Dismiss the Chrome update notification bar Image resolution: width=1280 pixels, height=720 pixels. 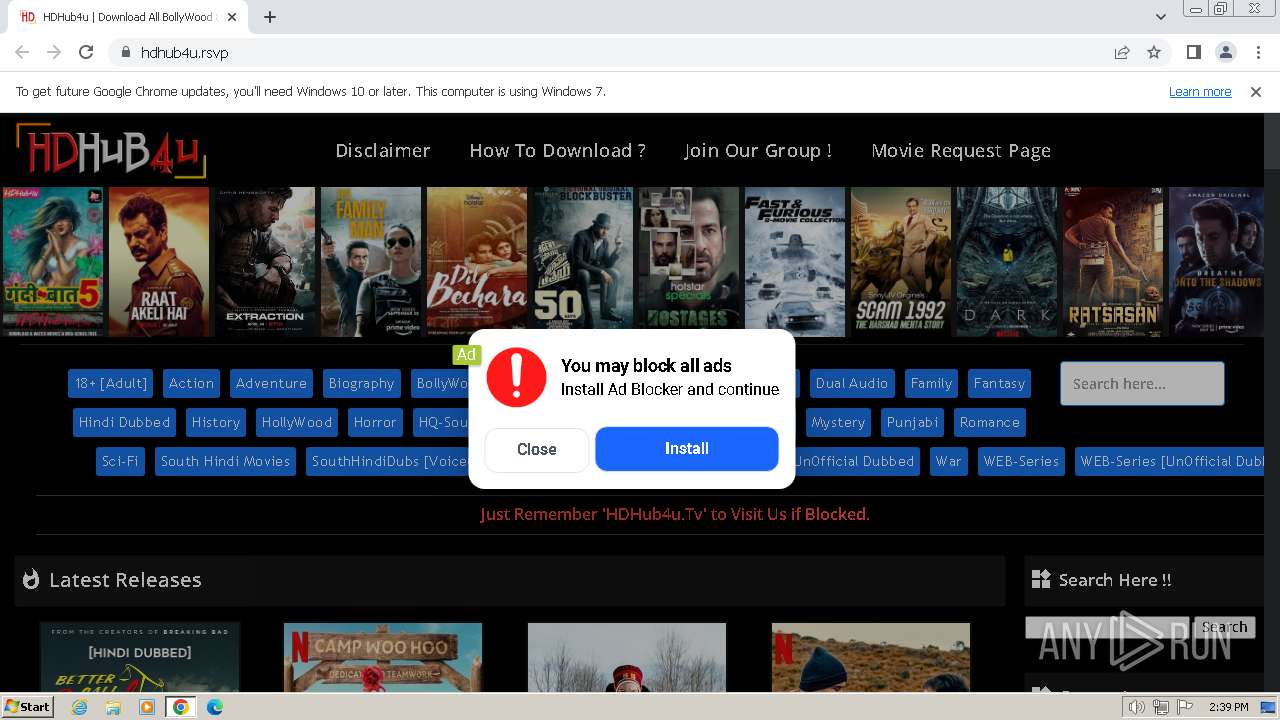coord(1256,92)
